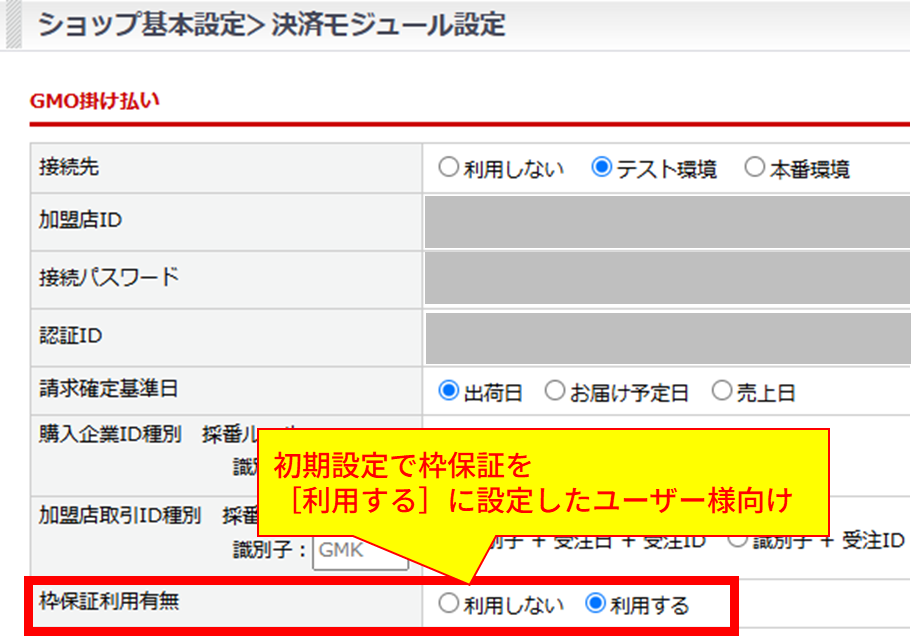Choose 本番環境 as connection target
Image resolution: width=911 pixels, height=641 pixels.
click(x=754, y=167)
